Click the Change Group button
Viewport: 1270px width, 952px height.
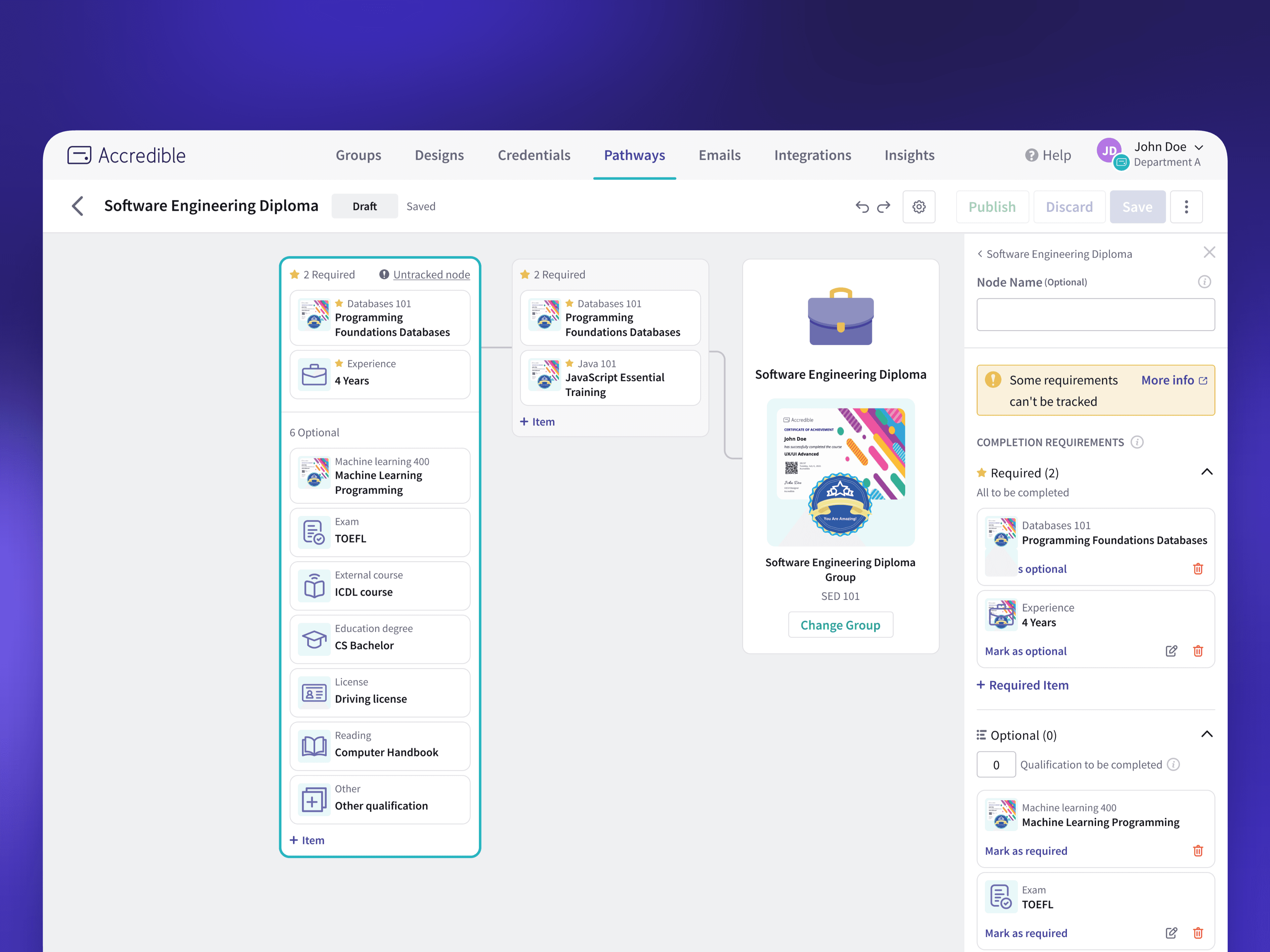[x=840, y=624]
